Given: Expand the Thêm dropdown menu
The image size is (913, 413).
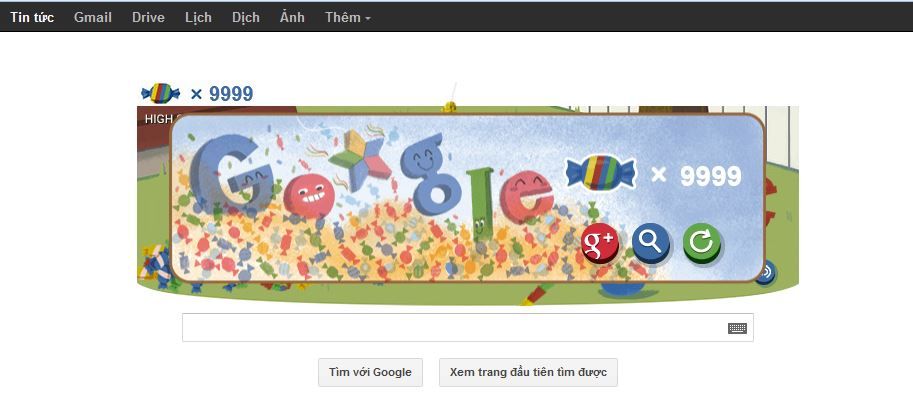Looking at the screenshot, I should [348, 17].
